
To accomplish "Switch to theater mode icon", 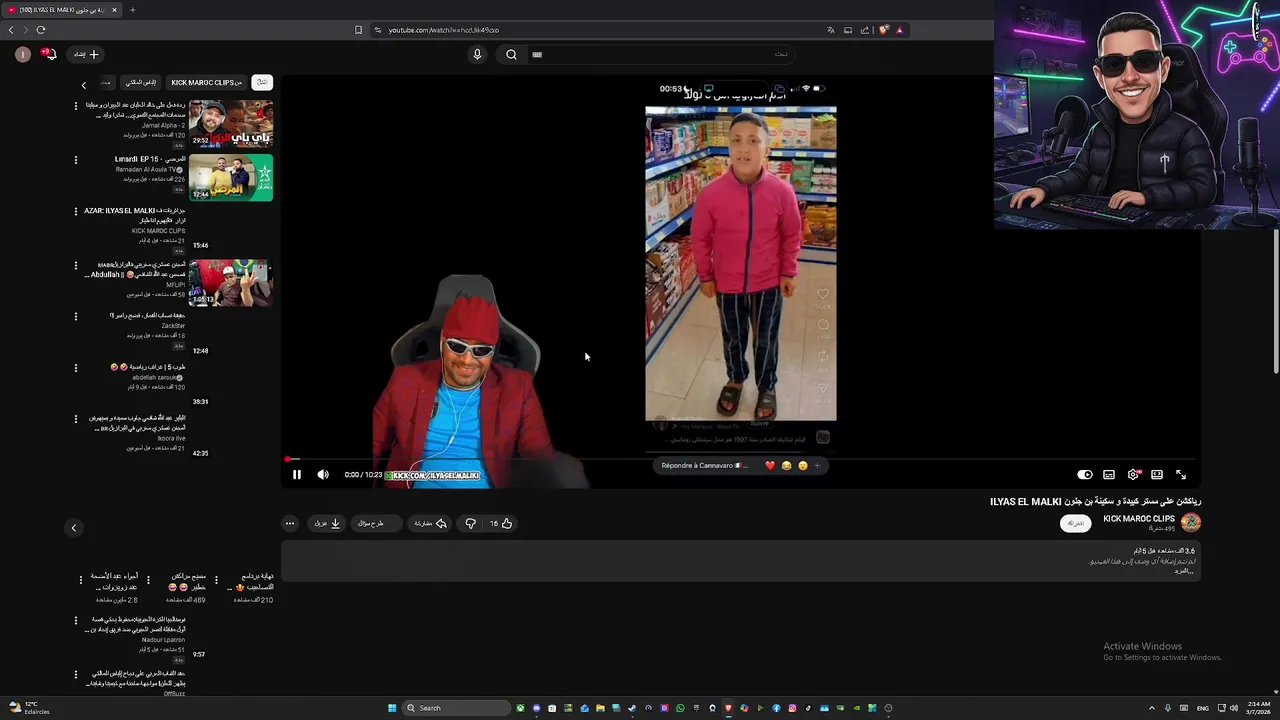I will point(1157,475).
